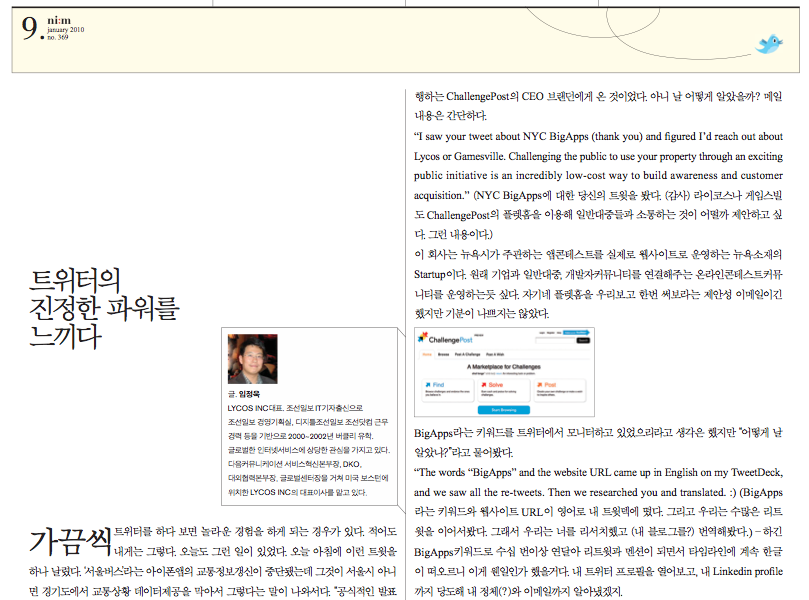809x600 pixels.
Task: Click the black Search button
Action: click(583, 341)
